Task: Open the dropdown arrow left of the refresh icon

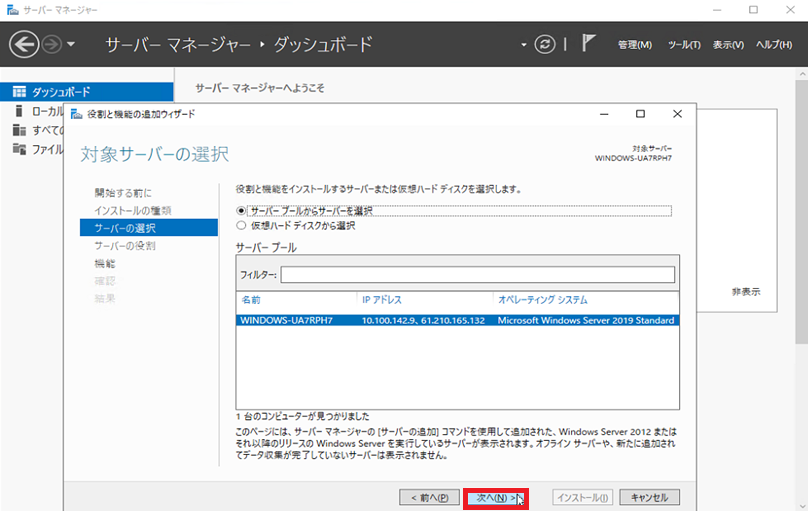Action: 524,45
